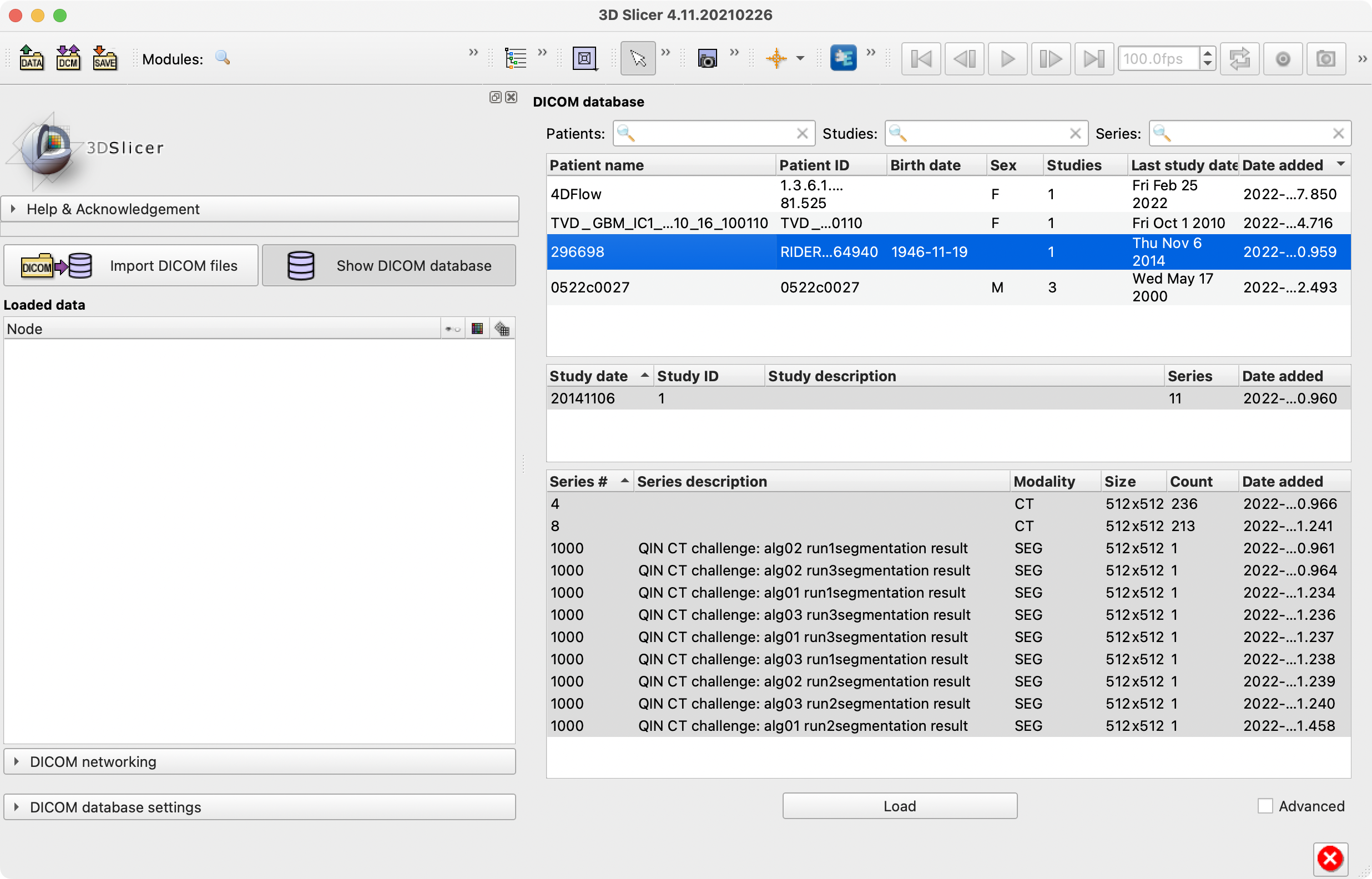Screen dimensions: 1372x879
Task: Click the DCM import toolbar icon
Action: (68, 58)
